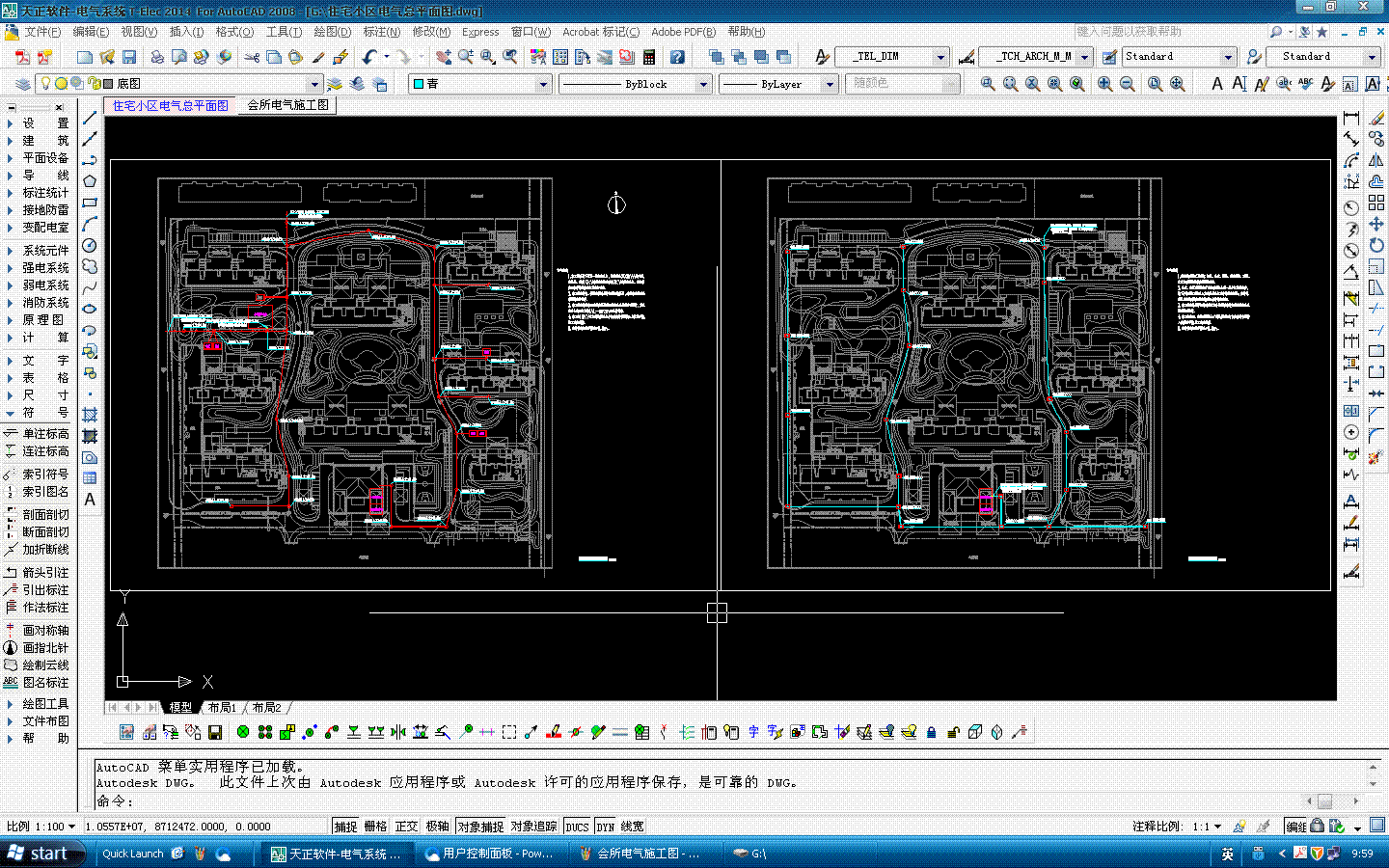Viewport: 1389px width, 868px height.
Task: Select the Move tool in Modify toolbar
Action: (1376, 224)
